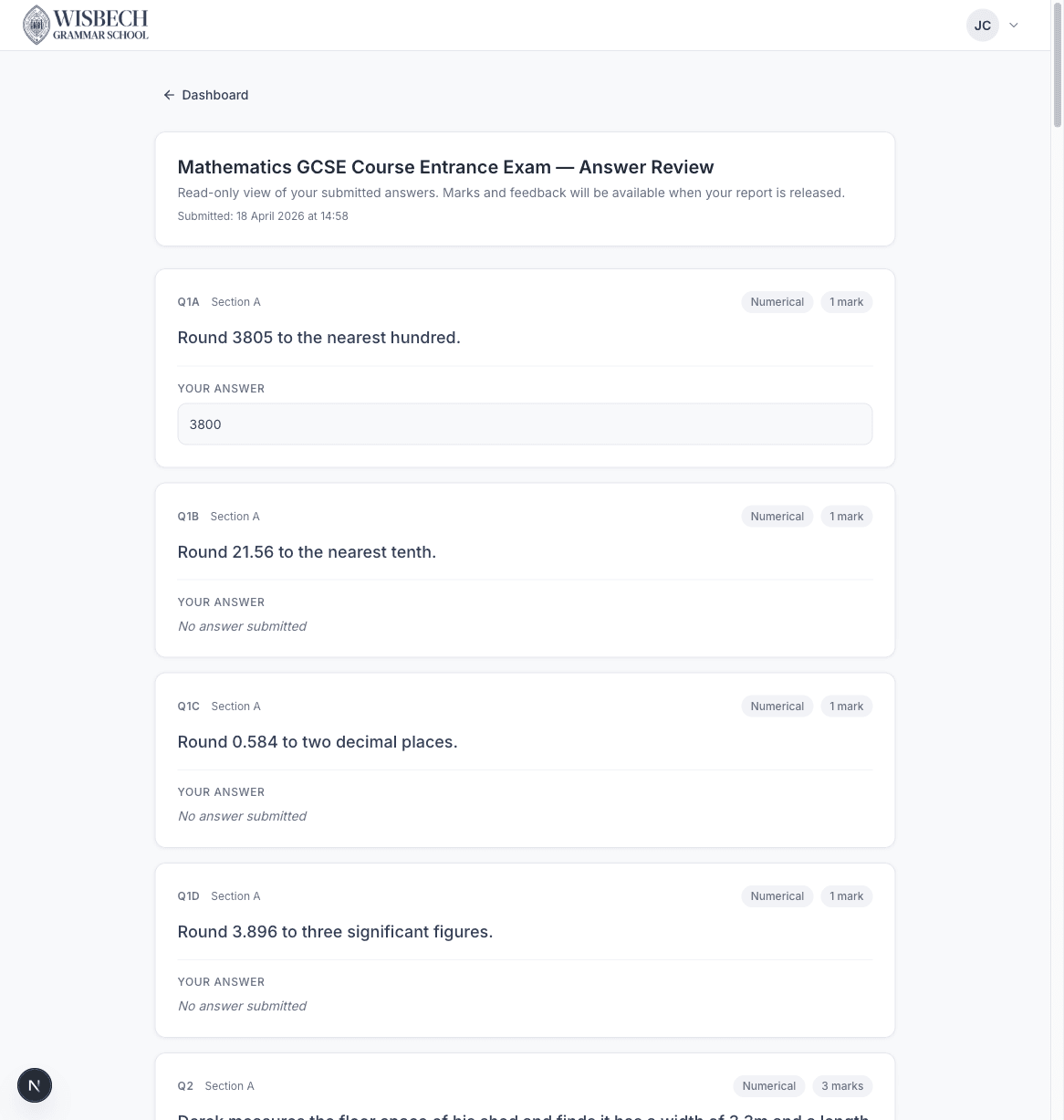Click the 1 mark badge on Q1B
The width and height of the screenshot is (1064, 1120).
pyautogui.click(x=846, y=516)
